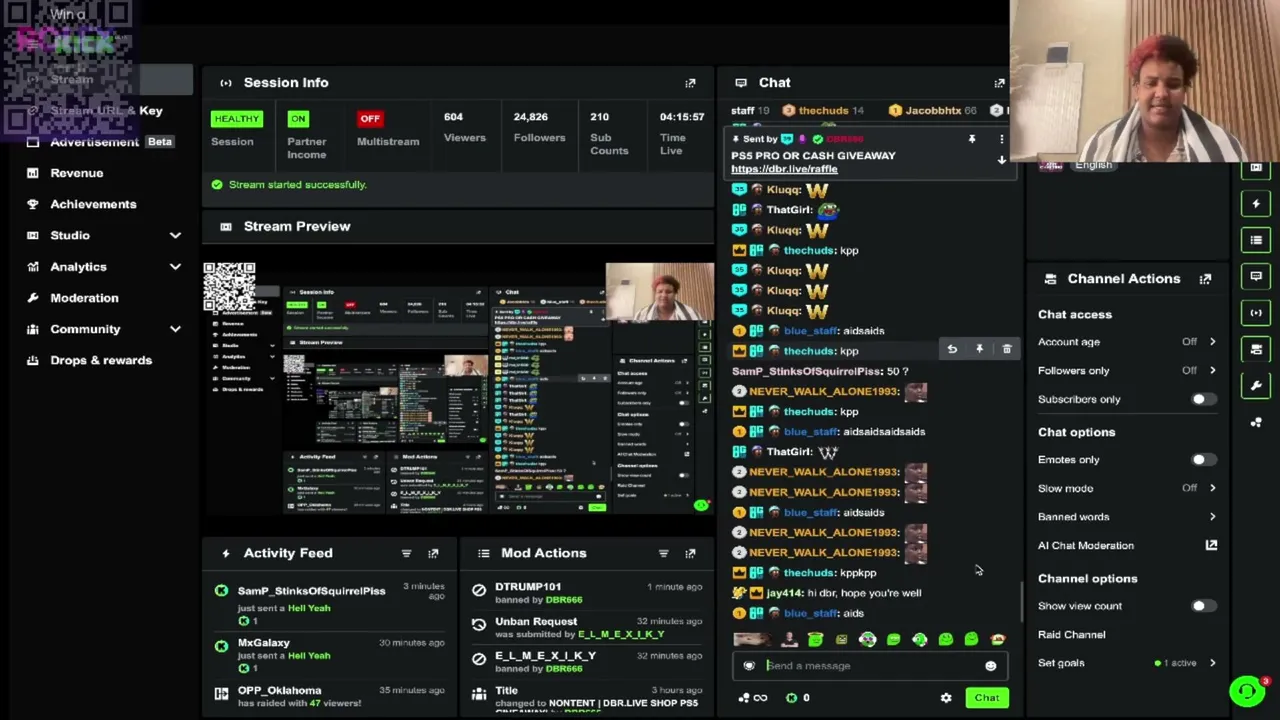Click the wrench icon on right rail
This screenshot has height=720, width=1280.
click(x=1256, y=385)
